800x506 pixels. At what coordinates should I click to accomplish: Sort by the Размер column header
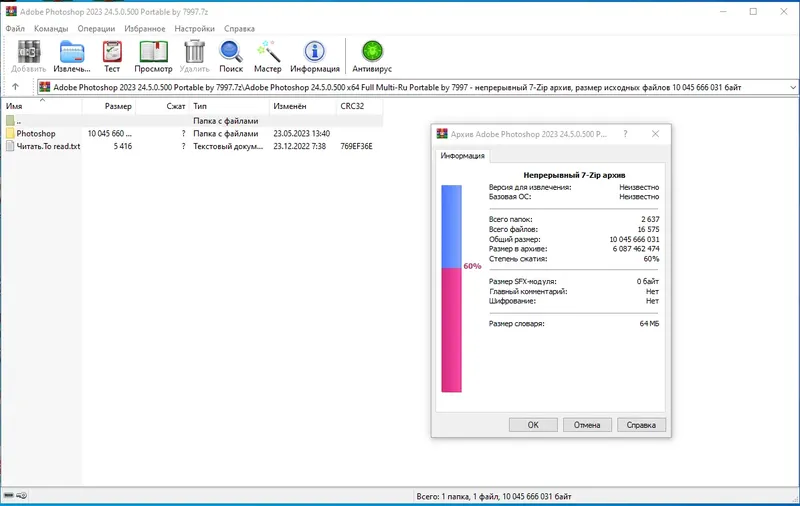click(109, 106)
